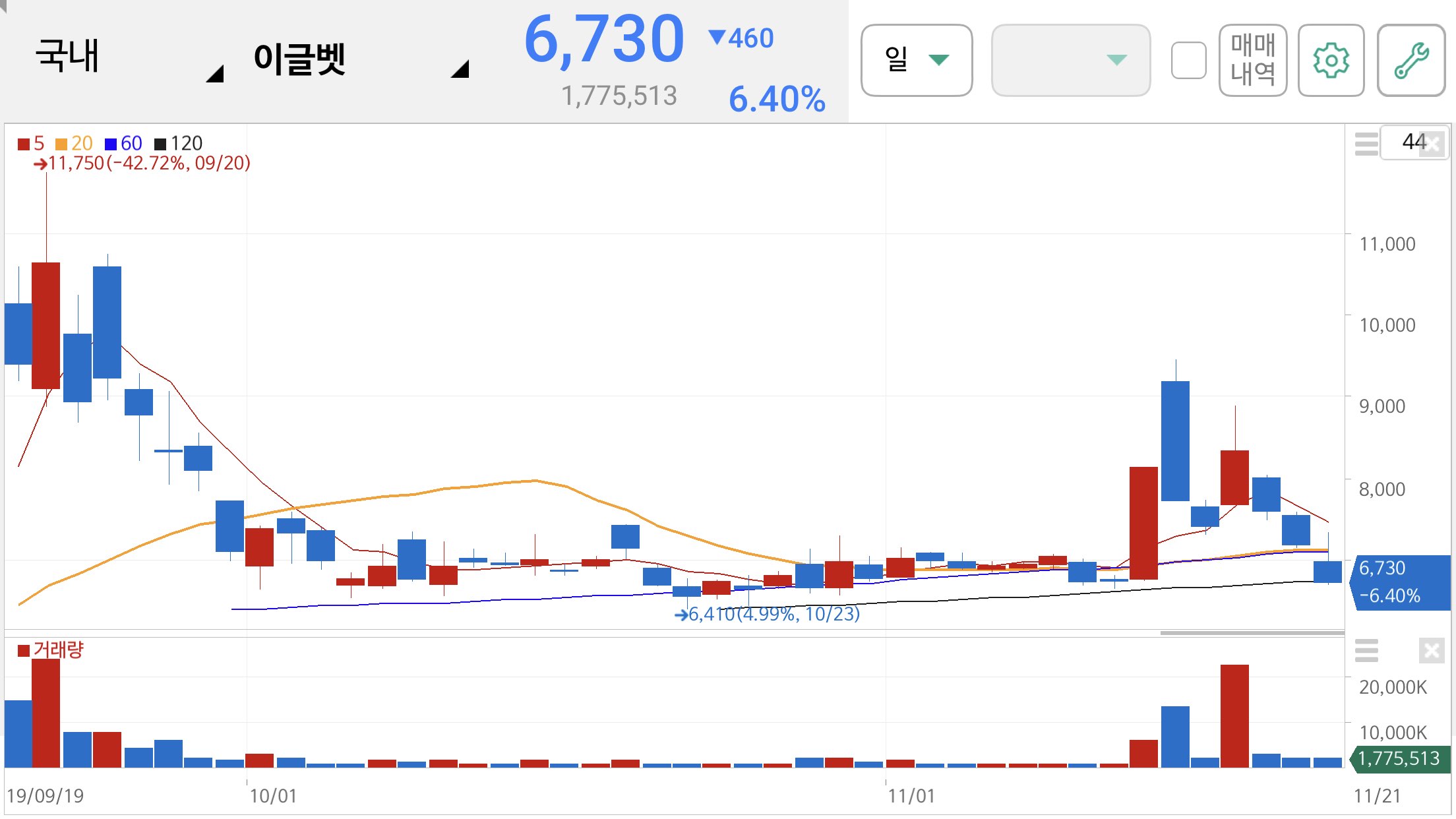Open the empty dropdown beside 일
Image resolution: width=1456 pixels, height=819 pixels.
[x=1071, y=60]
